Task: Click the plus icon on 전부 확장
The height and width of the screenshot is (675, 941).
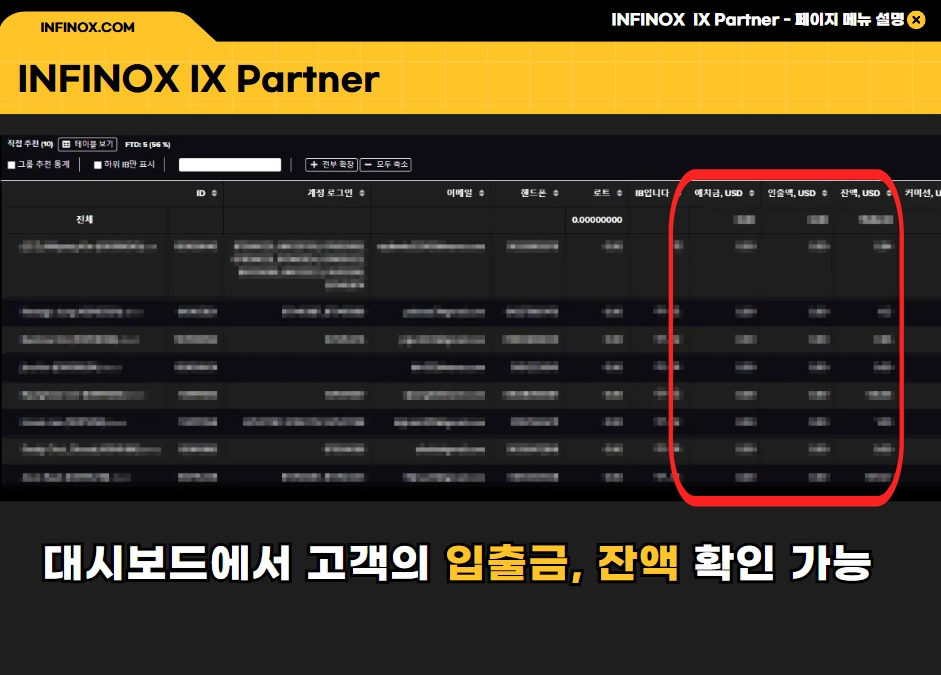Action: coord(314,164)
